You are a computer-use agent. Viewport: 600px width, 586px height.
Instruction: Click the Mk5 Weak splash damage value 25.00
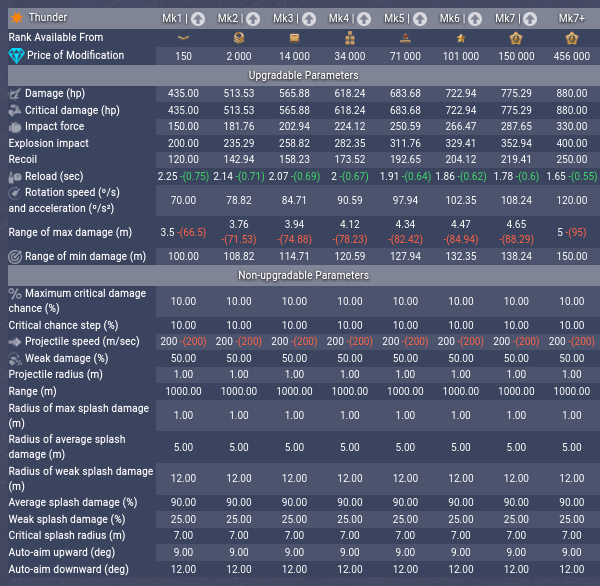coord(405,519)
